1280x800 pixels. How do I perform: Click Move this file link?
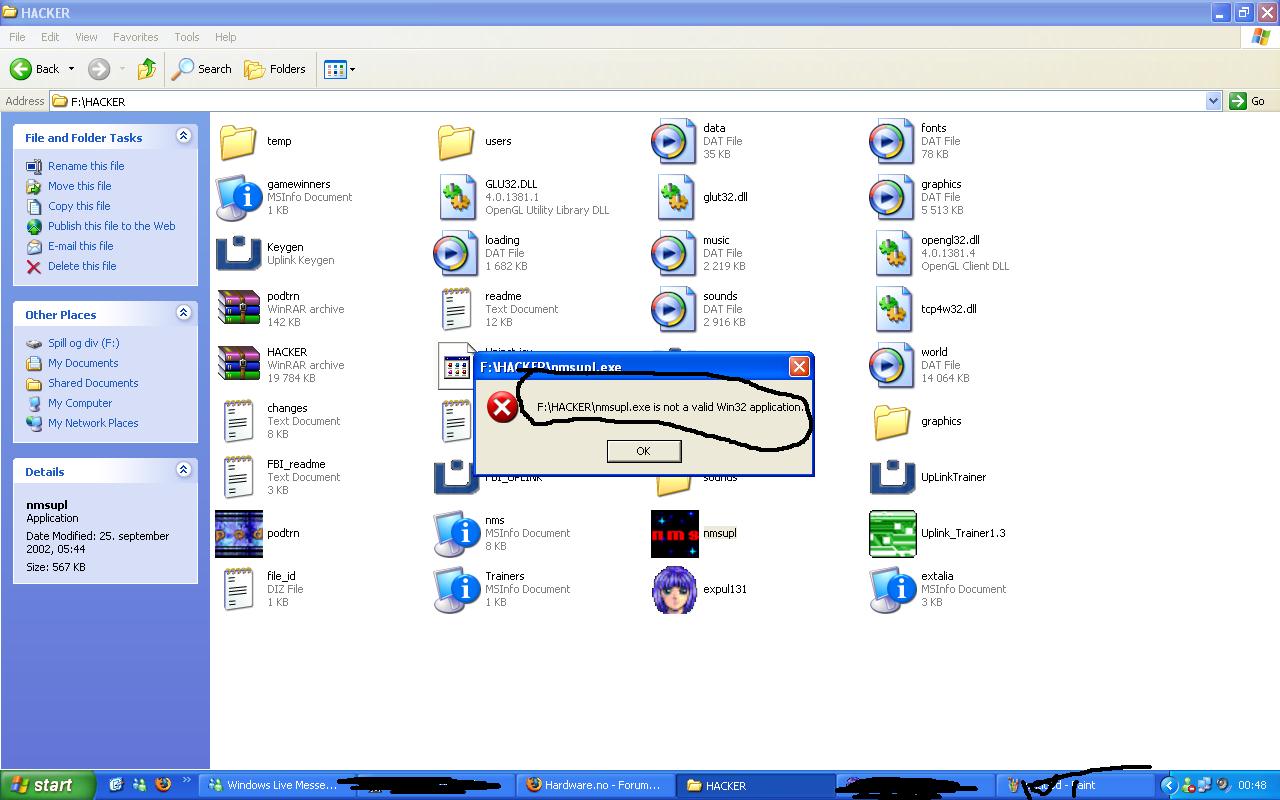click(80, 186)
